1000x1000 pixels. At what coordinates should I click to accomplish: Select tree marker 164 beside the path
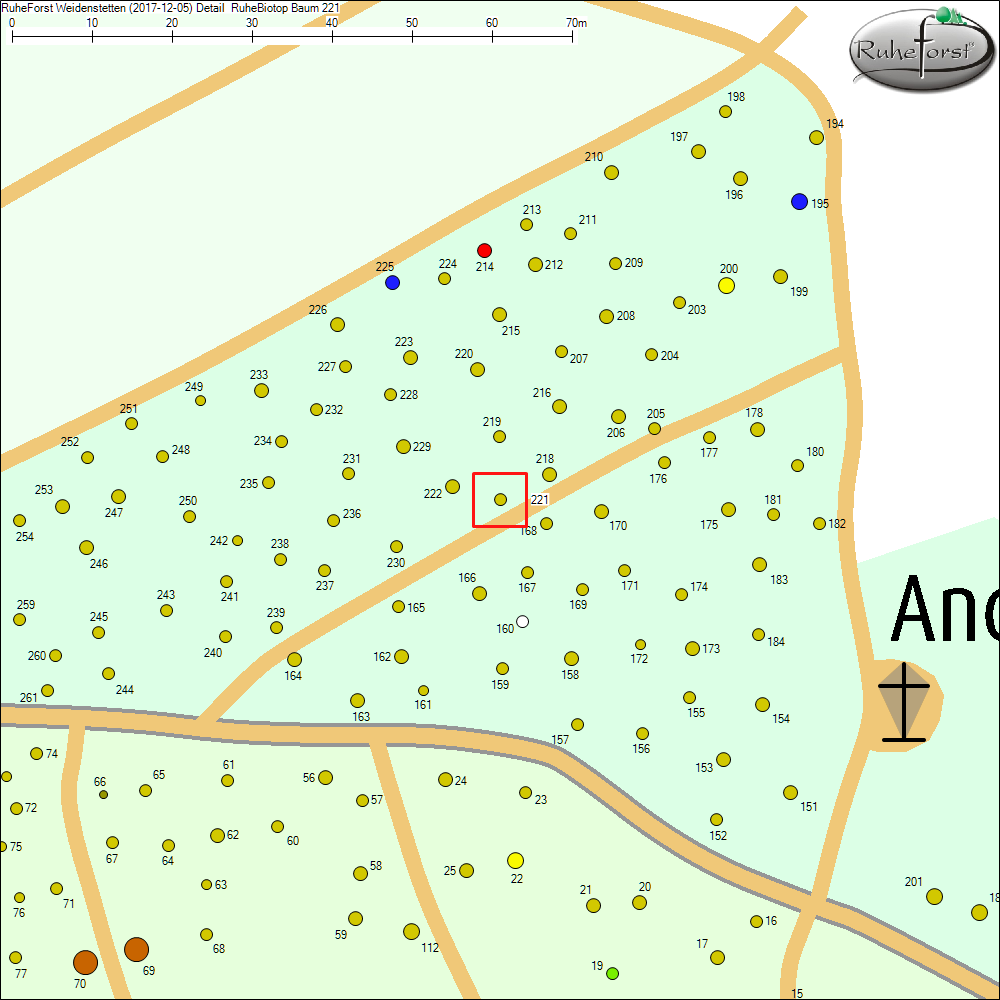click(294, 660)
